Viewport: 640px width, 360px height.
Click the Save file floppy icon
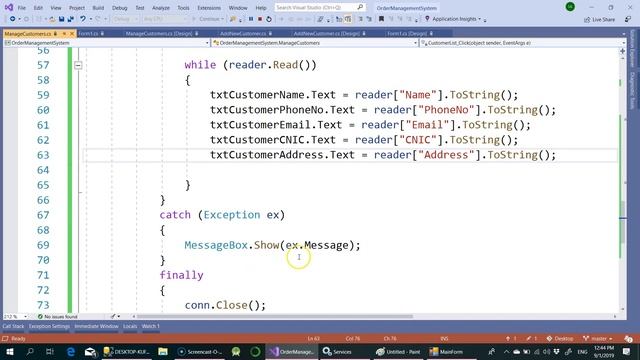click(x=62, y=19)
